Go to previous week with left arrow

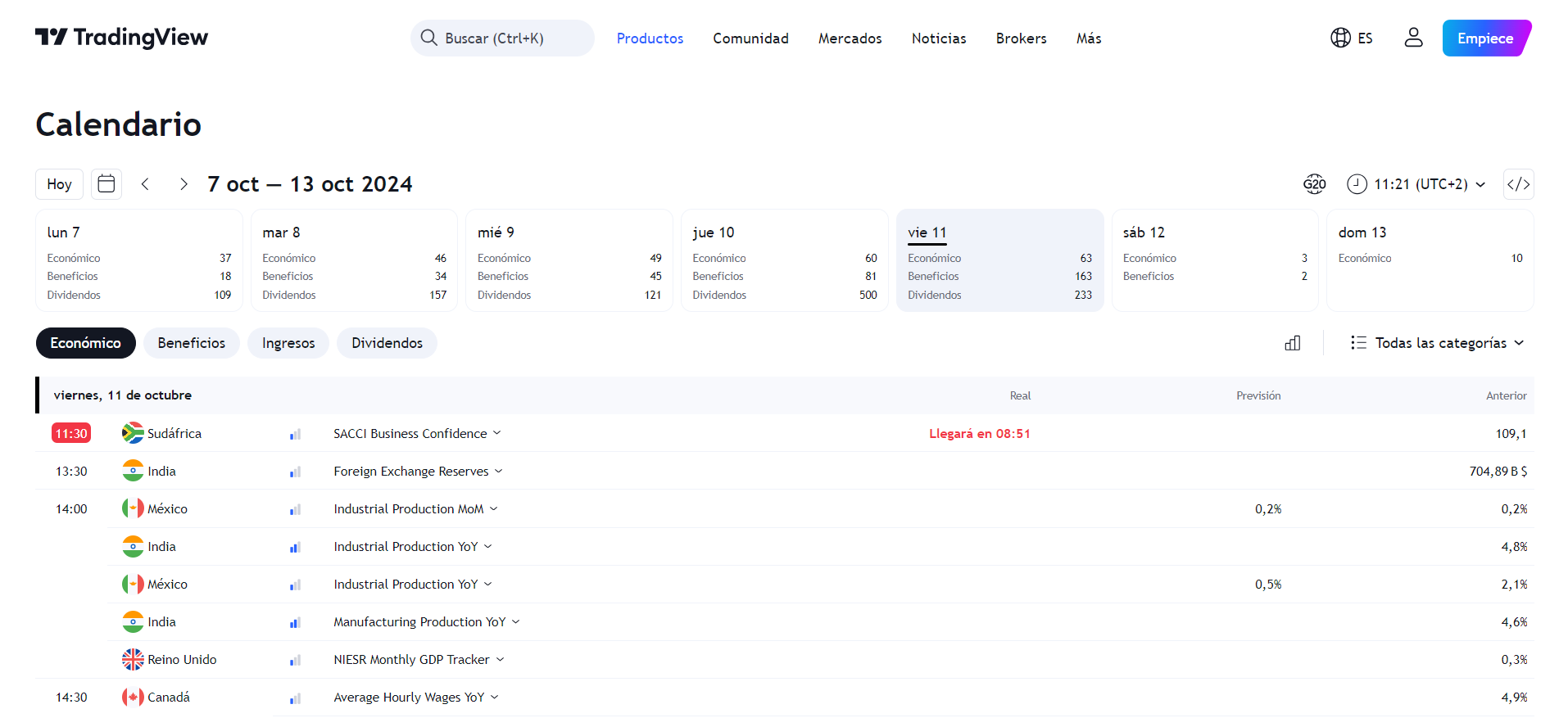click(145, 184)
